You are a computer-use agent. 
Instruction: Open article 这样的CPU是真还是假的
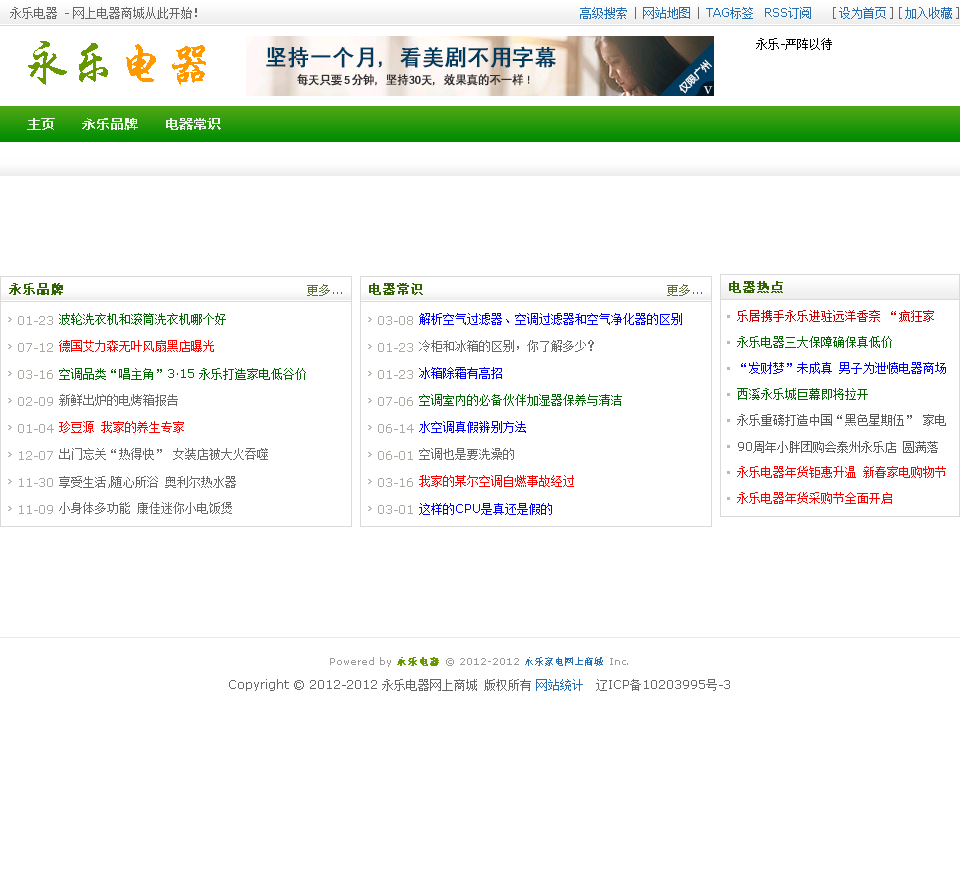[486, 509]
